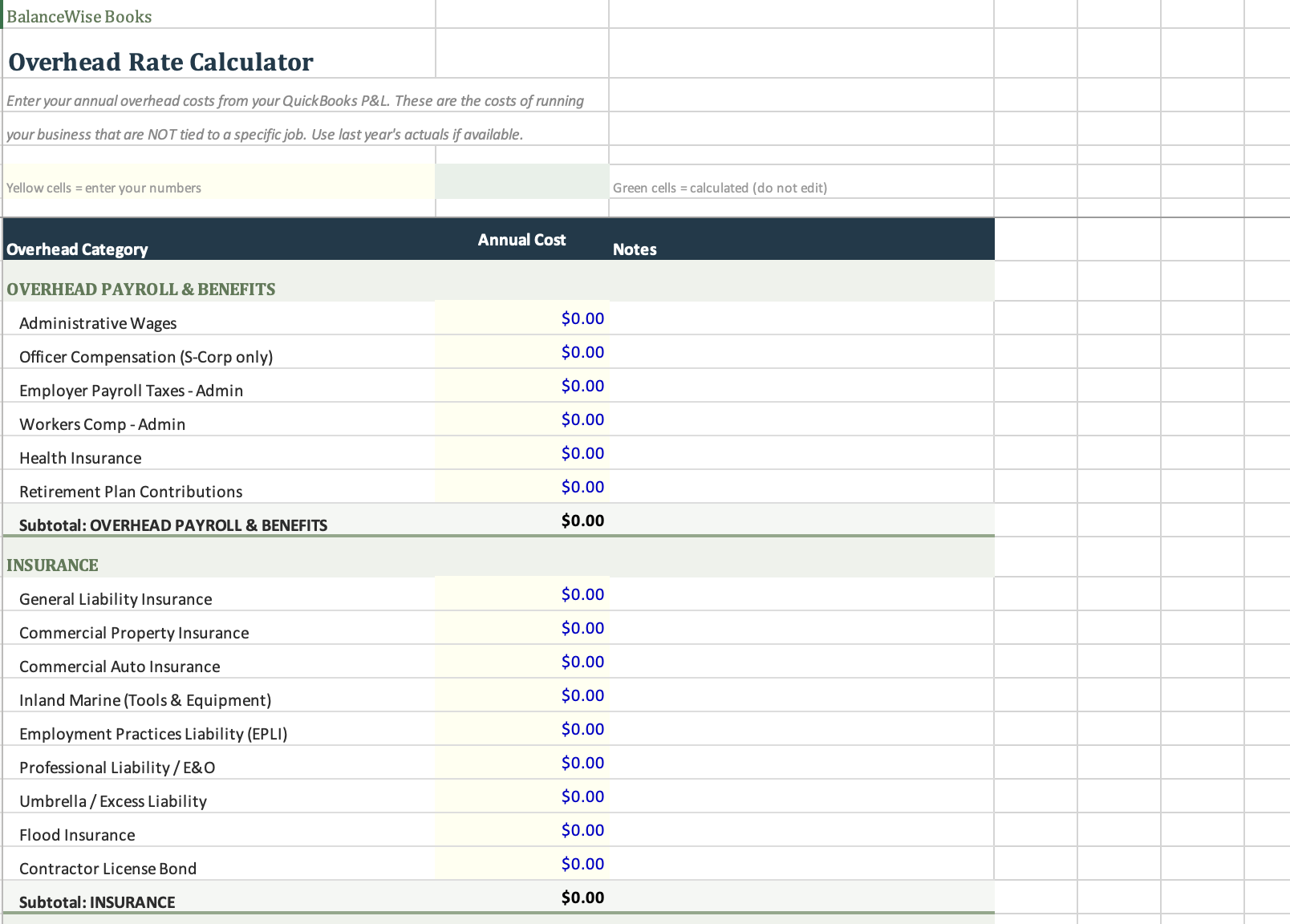Image resolution: width=1290 pixels, height=924 pixels.
Task: Click the Commercial Property Insurance cost cell
Action: point(522,628)
